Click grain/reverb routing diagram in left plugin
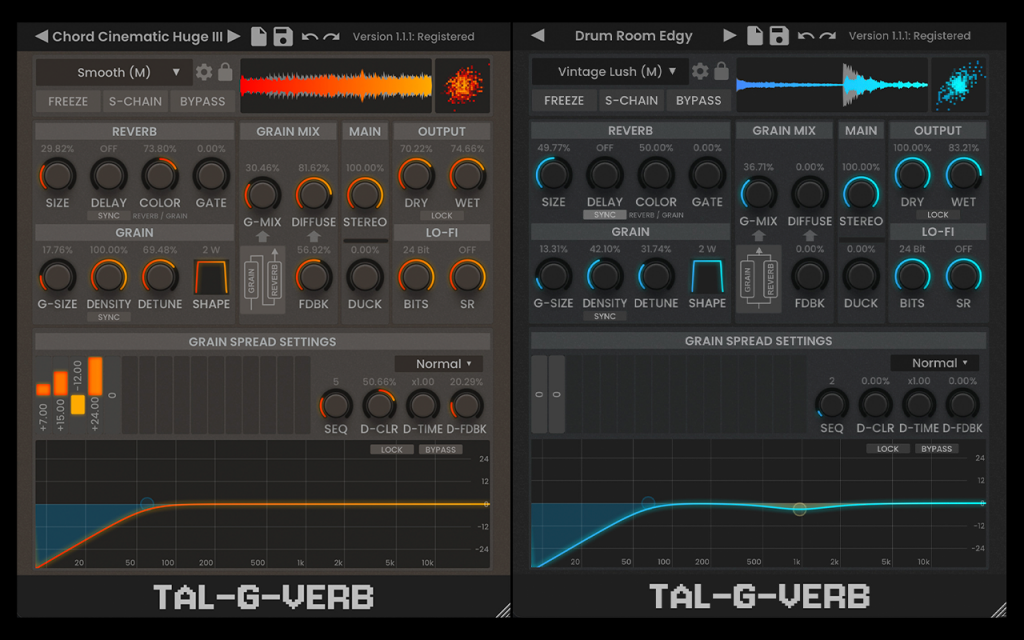 (263, 280)
